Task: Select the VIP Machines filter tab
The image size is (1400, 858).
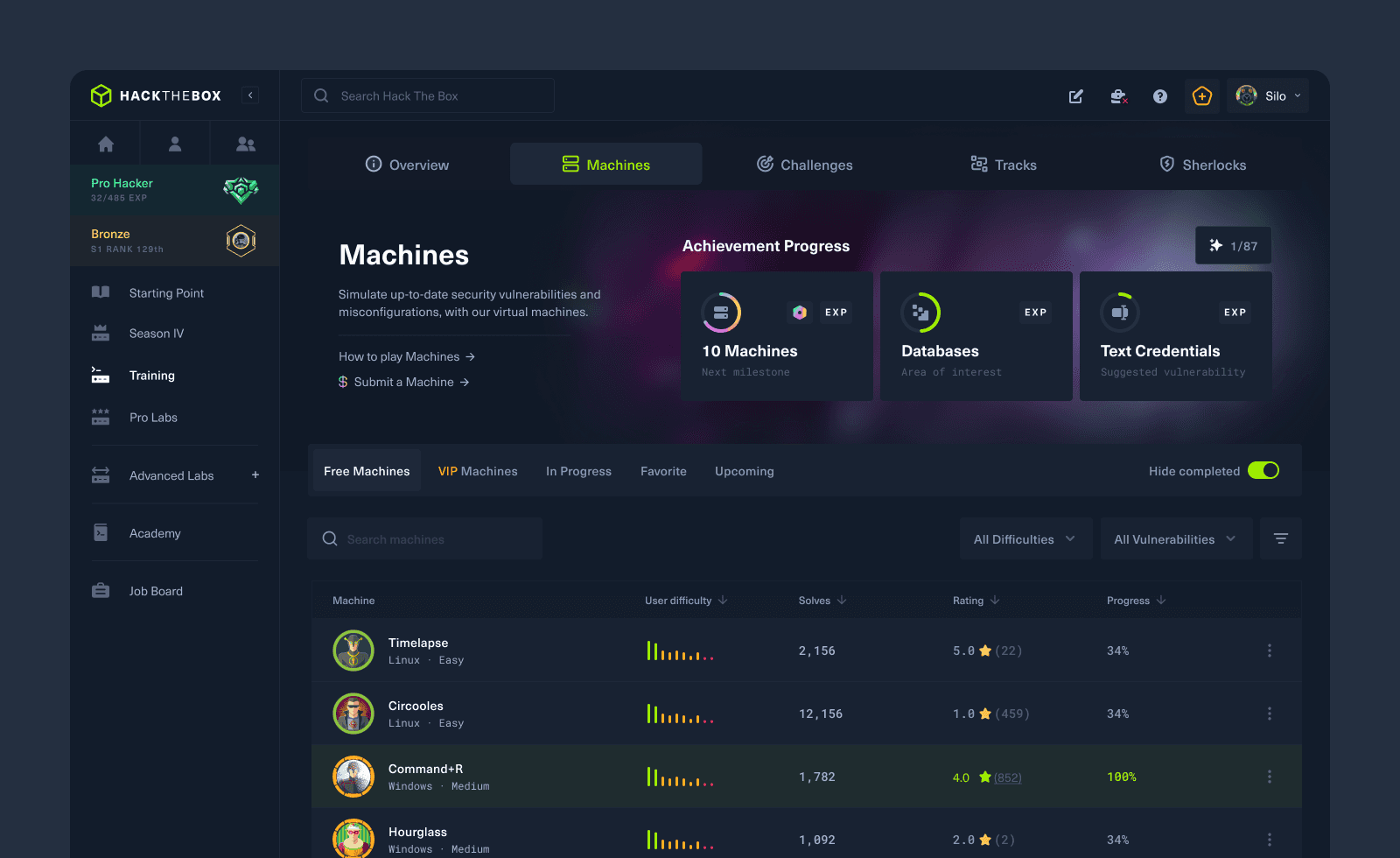Action: click(x=478, y=471)
